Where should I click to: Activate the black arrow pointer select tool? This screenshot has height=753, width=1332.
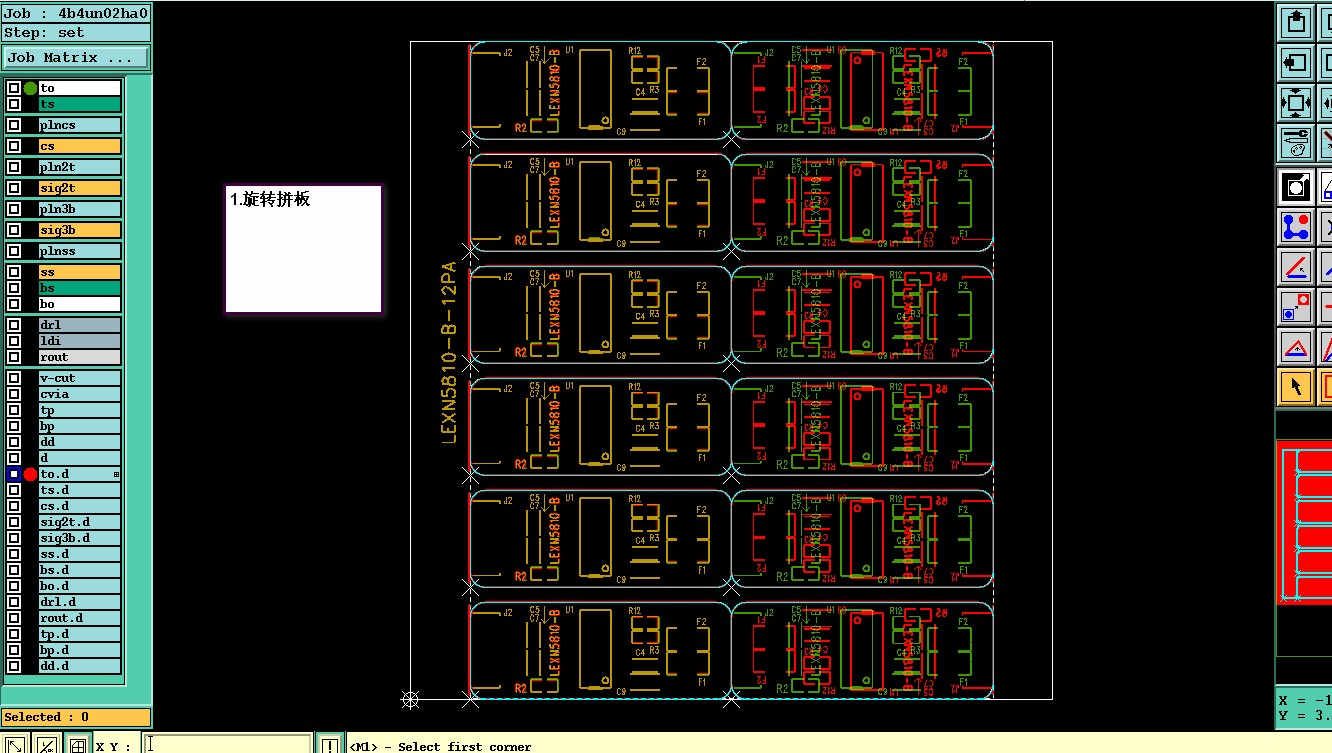click(x=1296, y=387)
